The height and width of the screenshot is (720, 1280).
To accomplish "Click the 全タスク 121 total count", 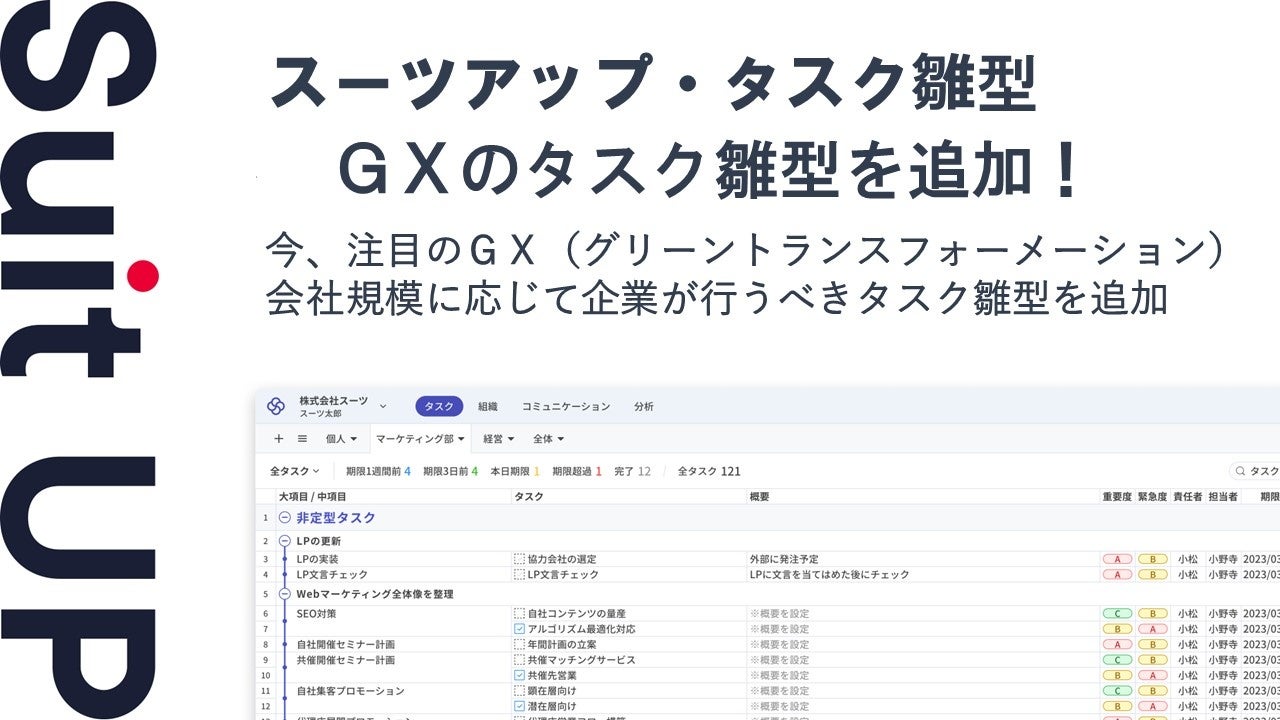I will [x=709, y=471].
